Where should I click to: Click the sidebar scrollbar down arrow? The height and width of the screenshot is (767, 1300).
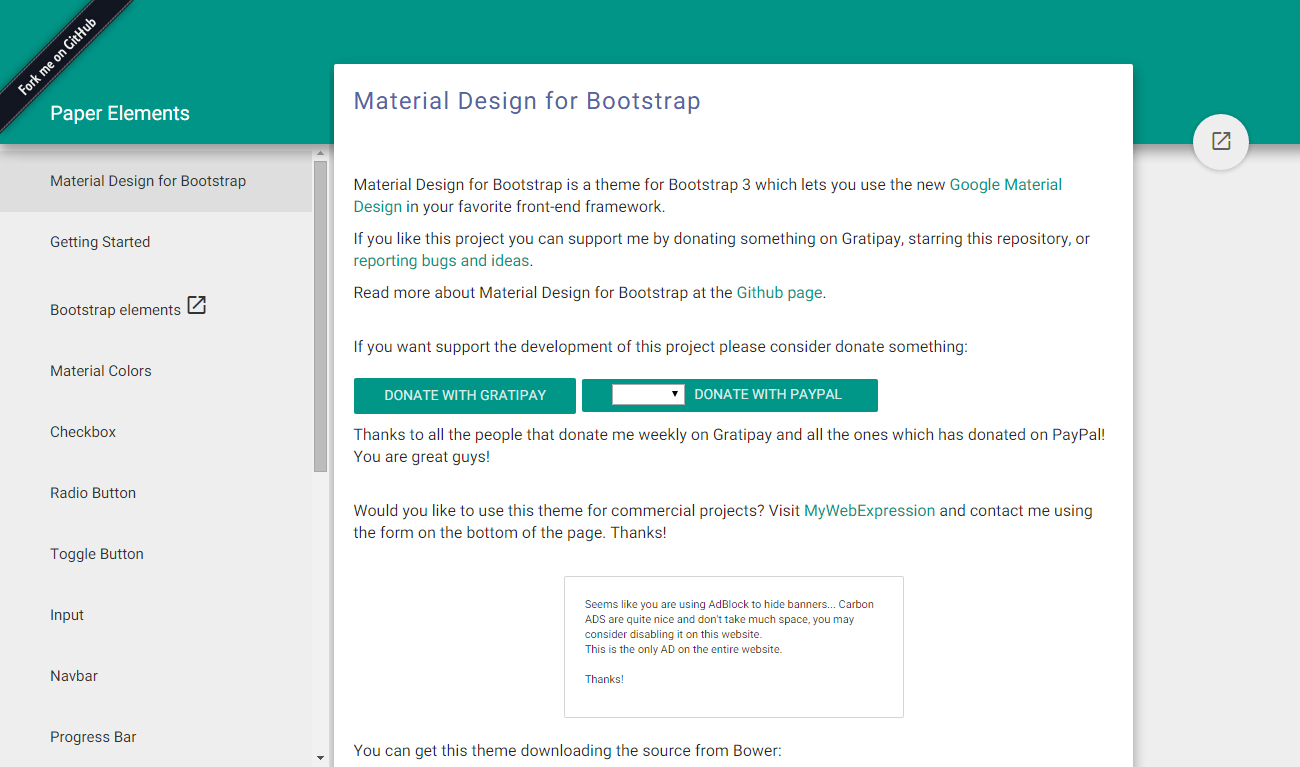320,758
